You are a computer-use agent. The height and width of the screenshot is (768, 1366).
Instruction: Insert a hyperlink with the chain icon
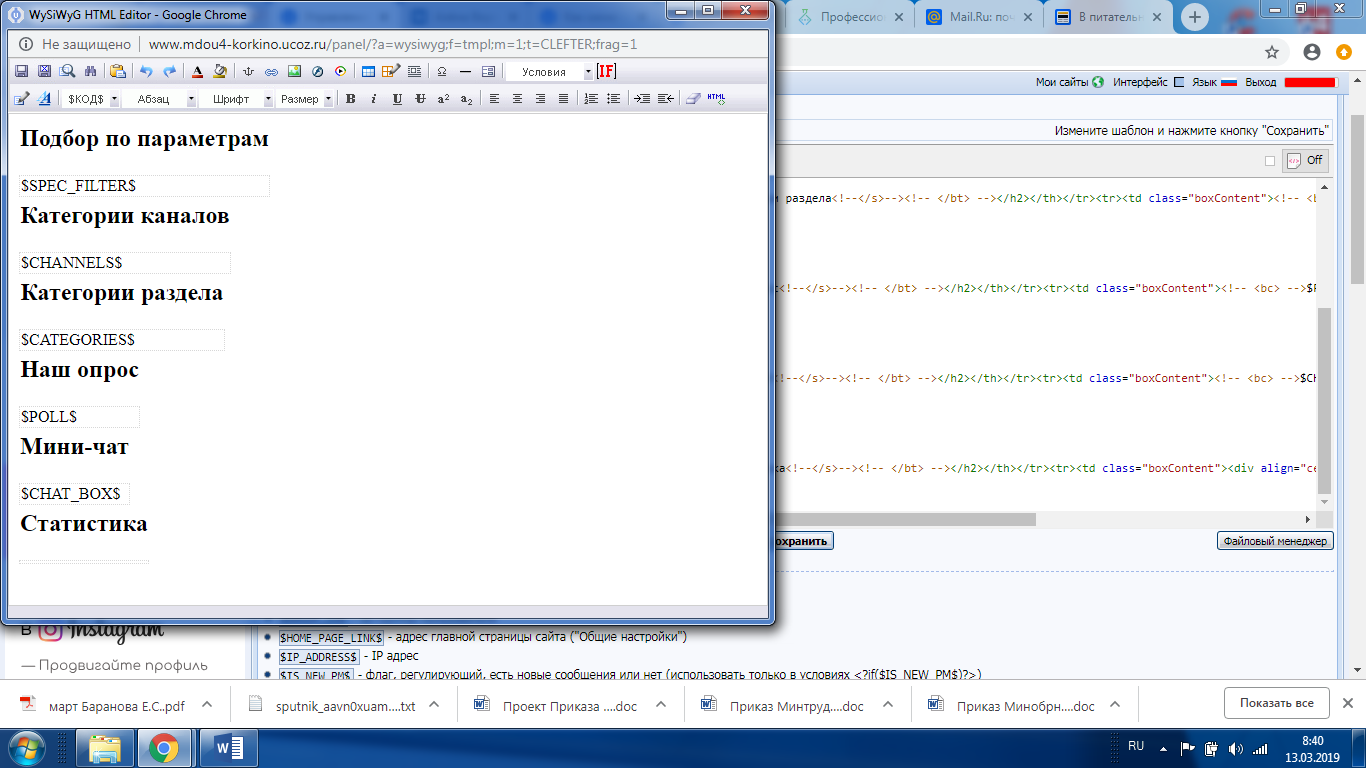pos(271,72)
